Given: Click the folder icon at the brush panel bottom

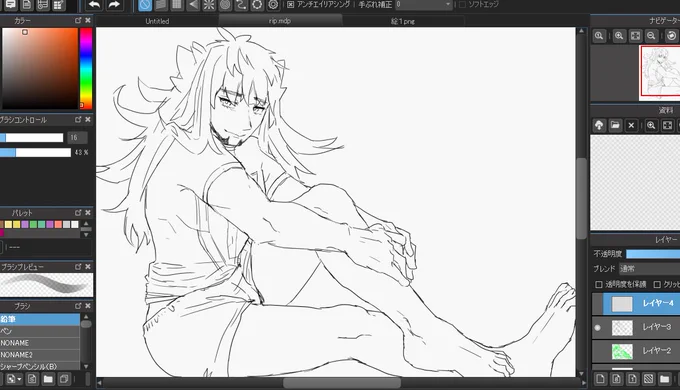Looking at the screenshot, I should coord(48,379).
